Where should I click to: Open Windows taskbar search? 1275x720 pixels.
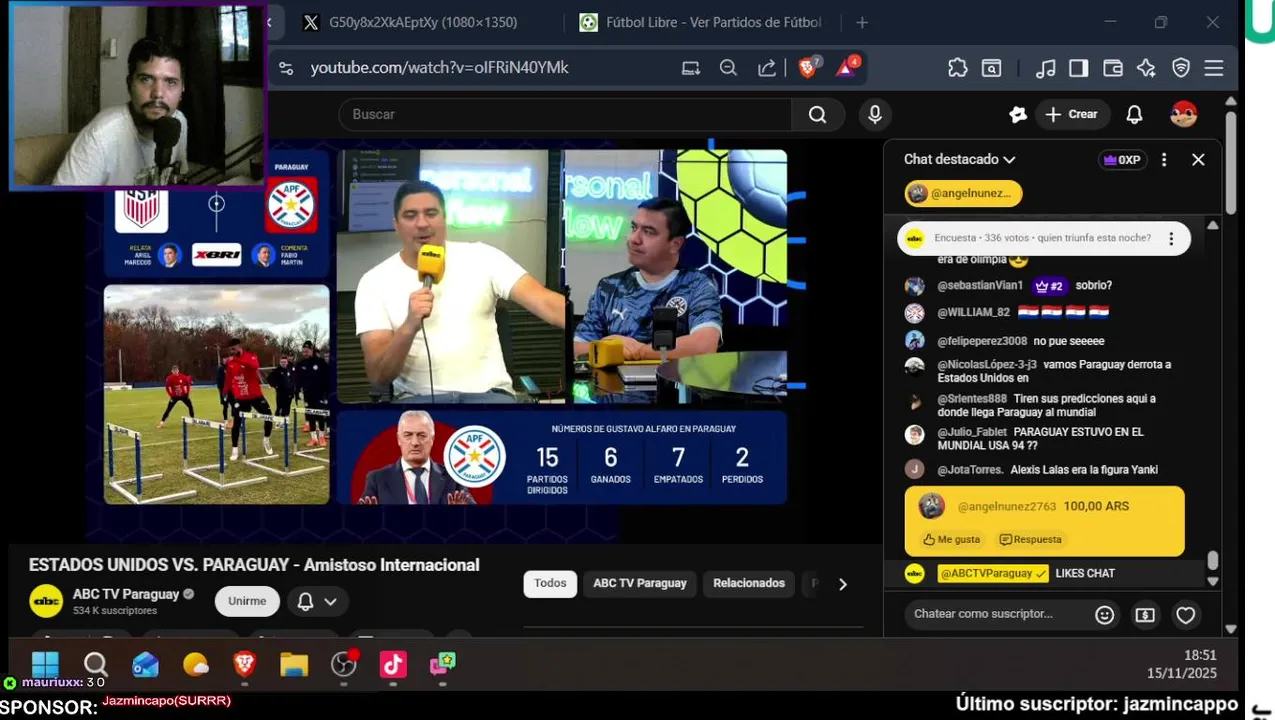[x=95, y=664]
